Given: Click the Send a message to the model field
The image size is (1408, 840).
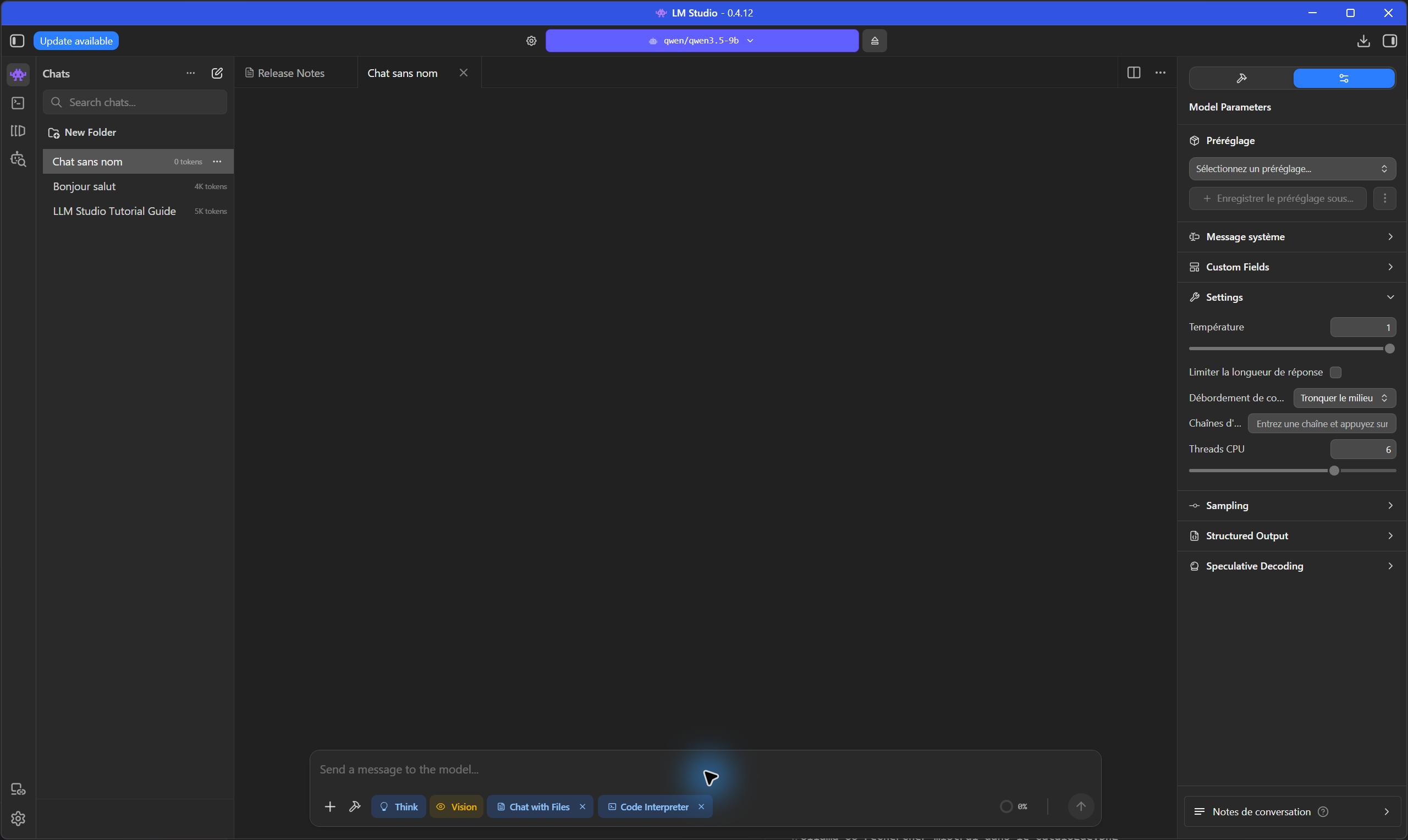Looking at the screenshot, I should 705,769.
